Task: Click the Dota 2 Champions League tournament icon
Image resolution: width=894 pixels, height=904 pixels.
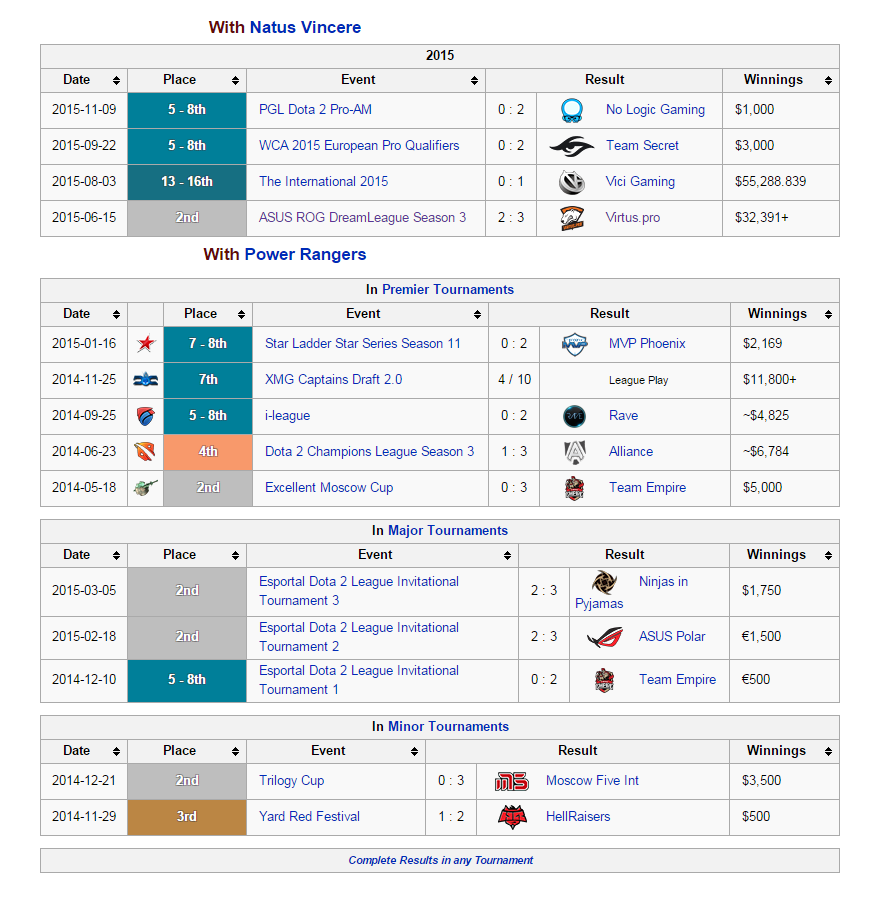Action: (145, 451)
